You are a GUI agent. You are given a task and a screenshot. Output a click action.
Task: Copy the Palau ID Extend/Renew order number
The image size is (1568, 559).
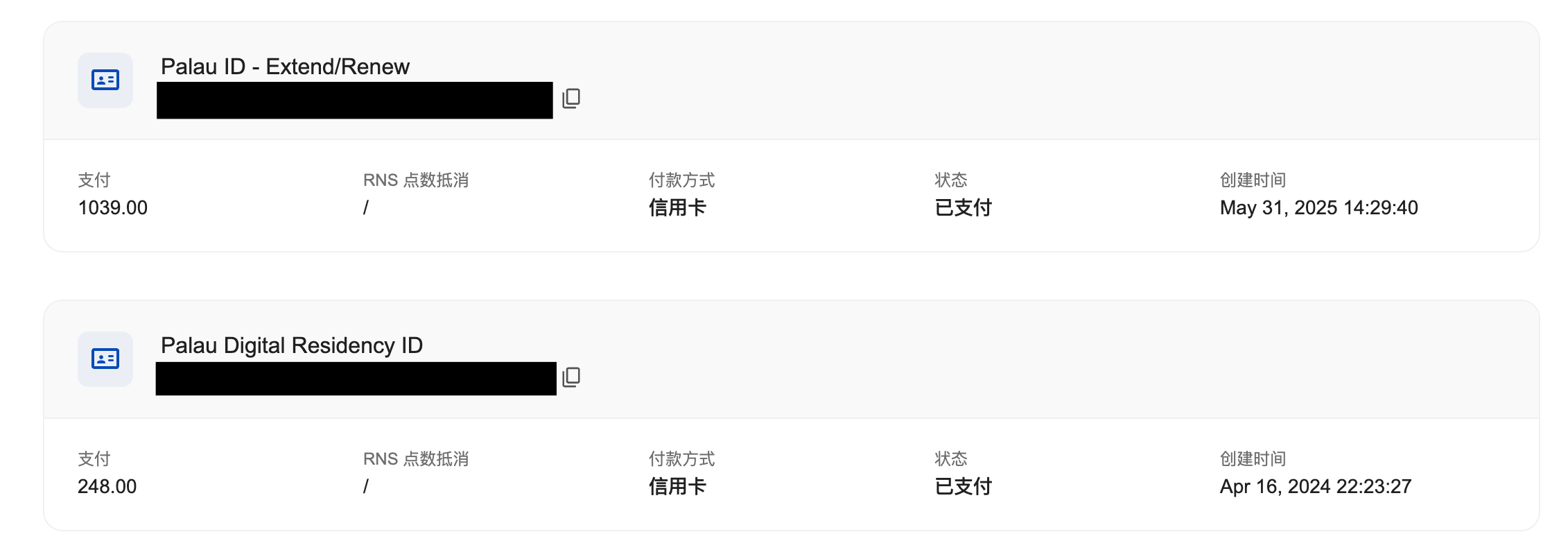(x=571, y=98)
